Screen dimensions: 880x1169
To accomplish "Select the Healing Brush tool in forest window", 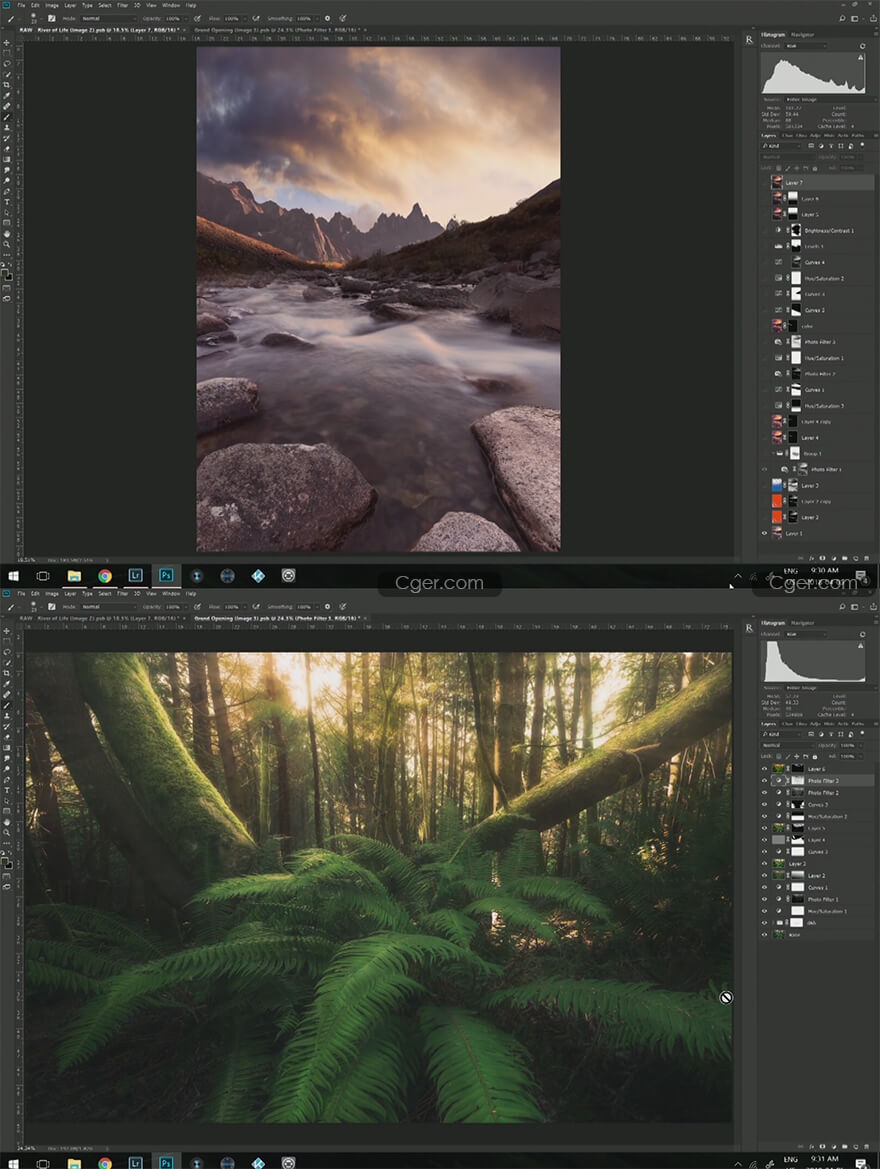I will tap(7, 694).
